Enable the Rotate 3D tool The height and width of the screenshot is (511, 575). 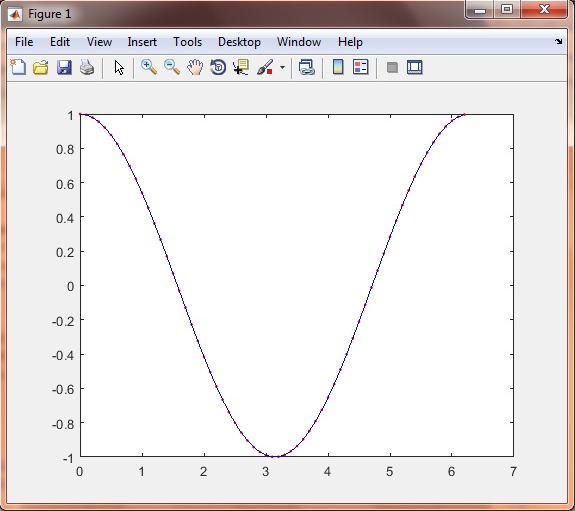point(218,67)
